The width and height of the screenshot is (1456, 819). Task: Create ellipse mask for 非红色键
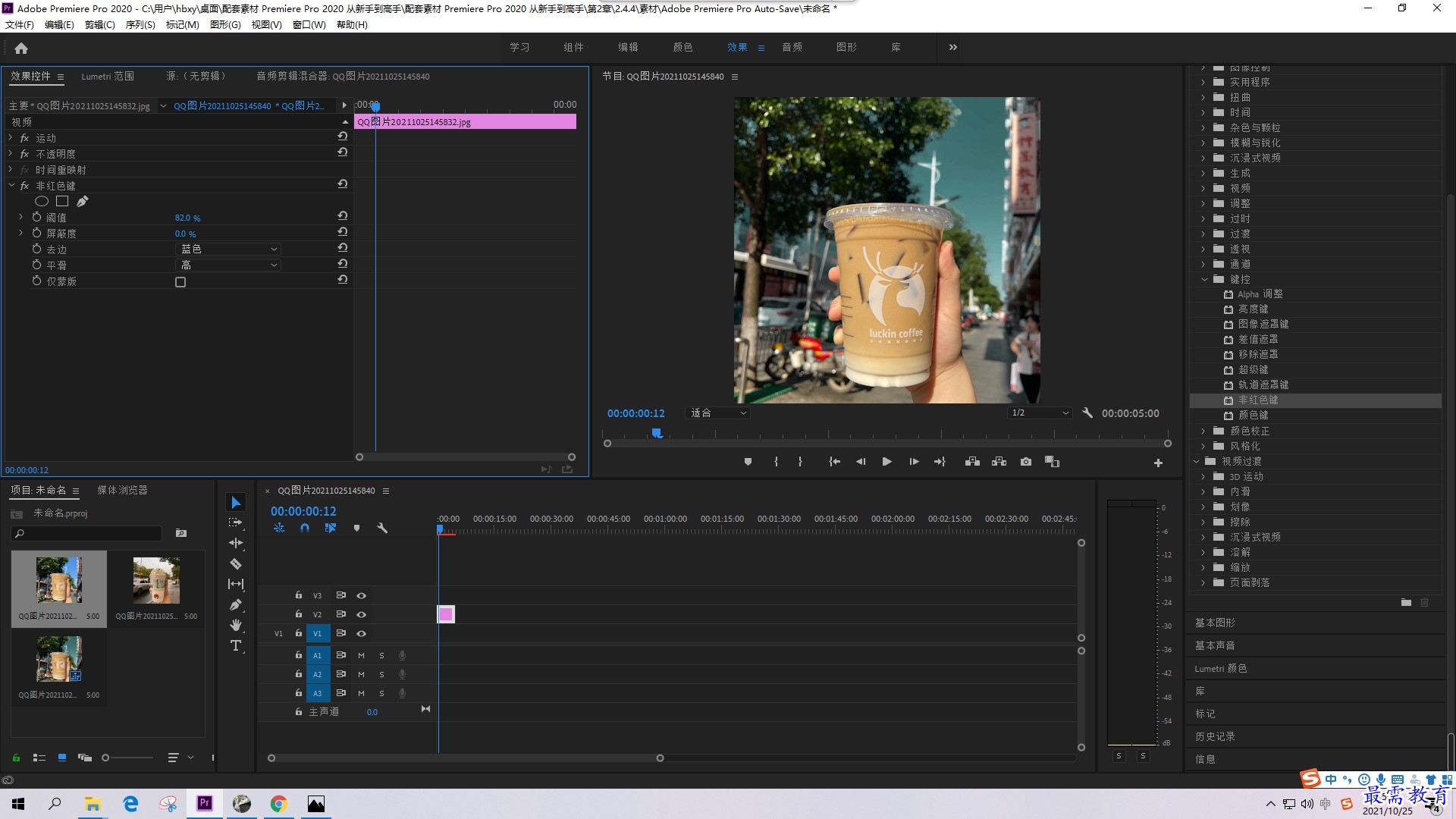point(42,202)
